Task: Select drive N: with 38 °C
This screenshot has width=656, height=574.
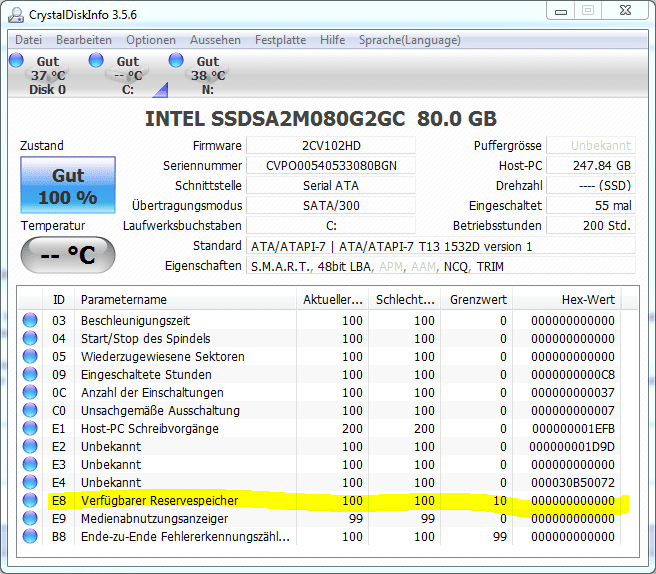Action: tap(208, 75)
